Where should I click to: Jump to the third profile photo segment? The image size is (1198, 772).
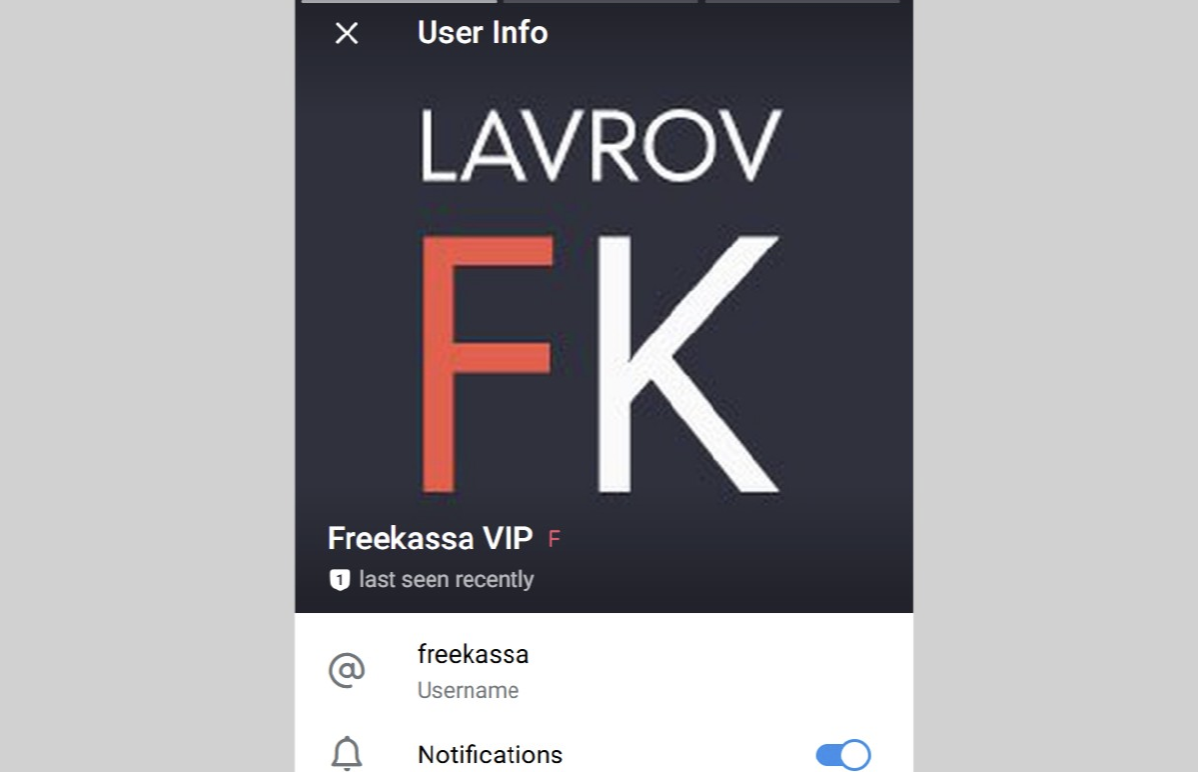[x=802, y=2]
